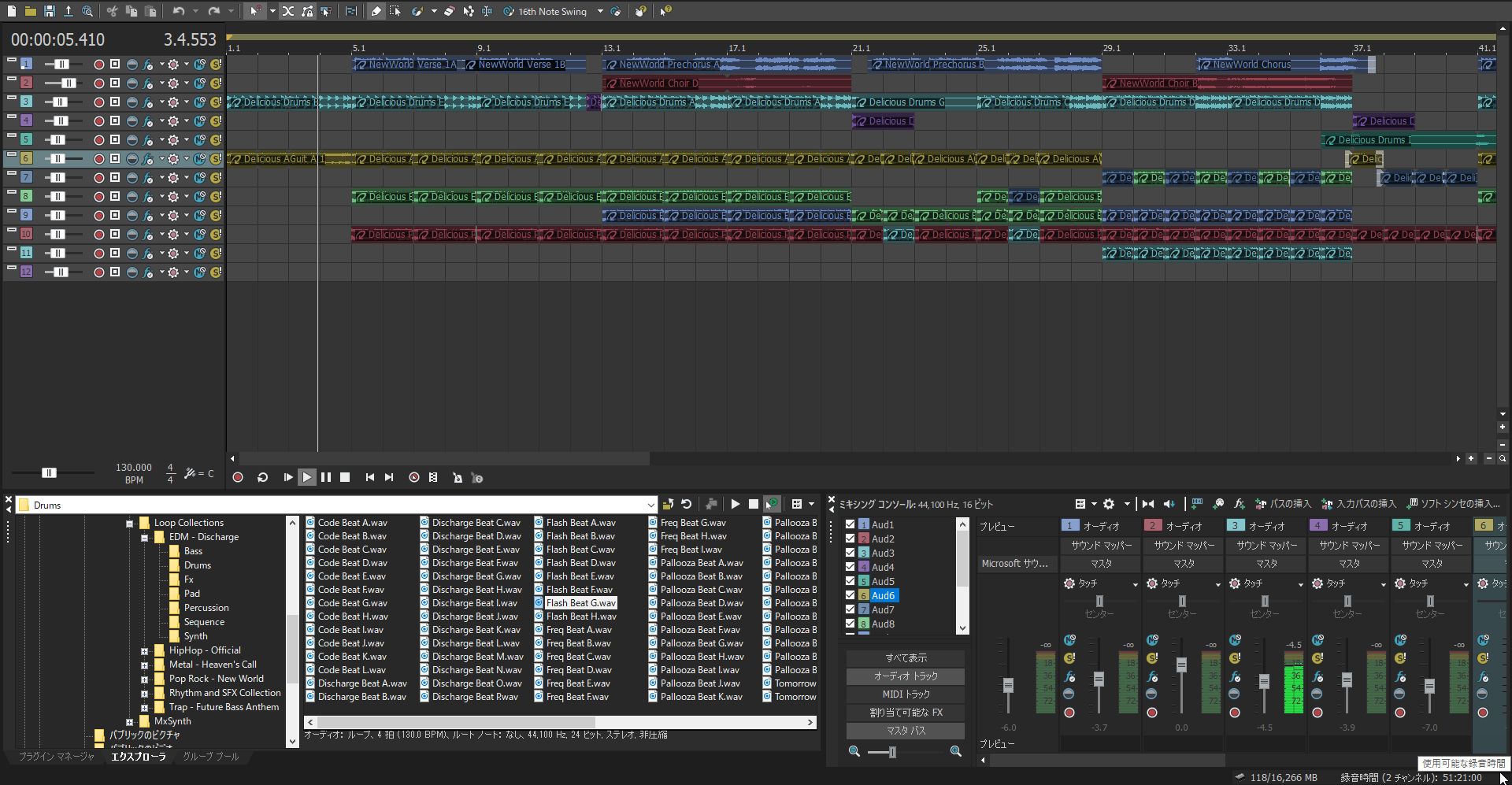The width and height of the screenshot is (1512, 785).
Task: Go to project end
Action: (x=389, y=477)
